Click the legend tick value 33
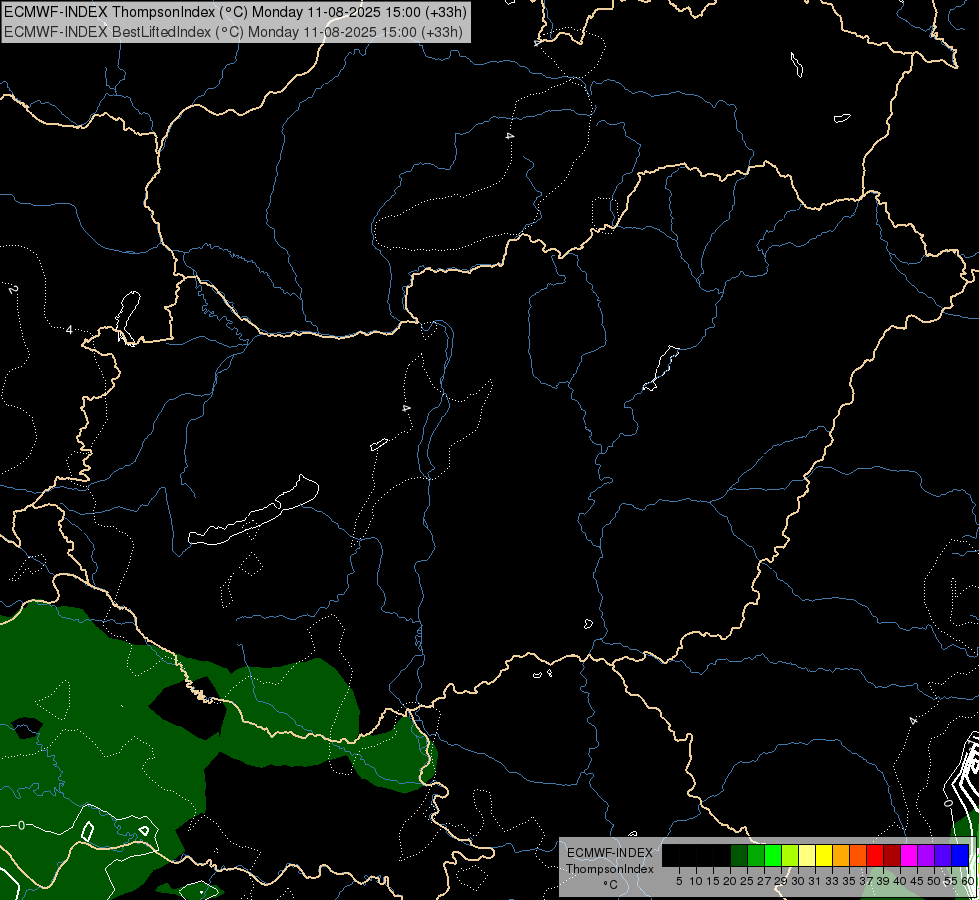979x900 pixels. 832,881
